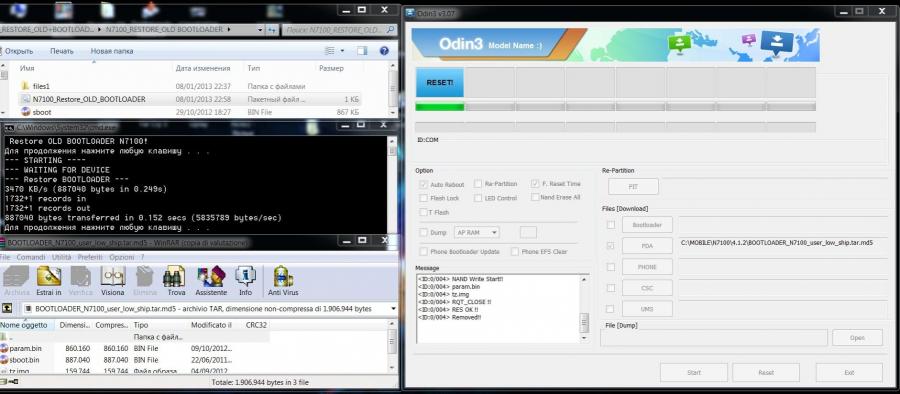Open the WinRAR archive path dropdown
Screen dimensions: 900x394
coord(393,308)
